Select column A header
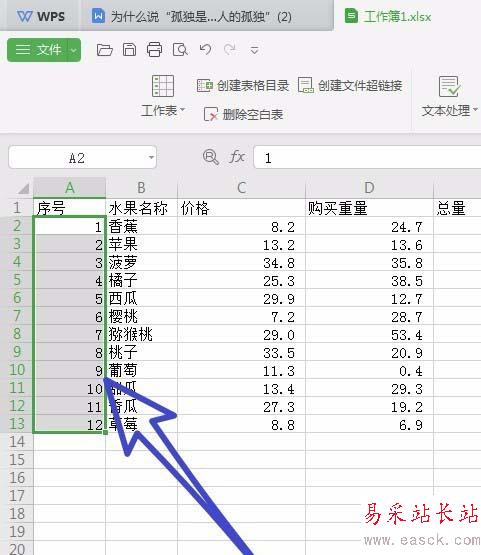 pos(69,188)
